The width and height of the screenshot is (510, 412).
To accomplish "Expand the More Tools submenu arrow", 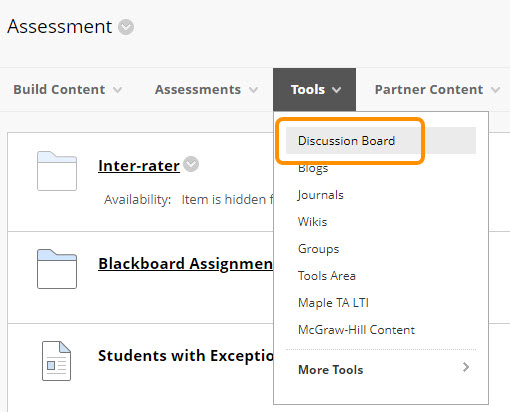I will (x=466, y=367).
